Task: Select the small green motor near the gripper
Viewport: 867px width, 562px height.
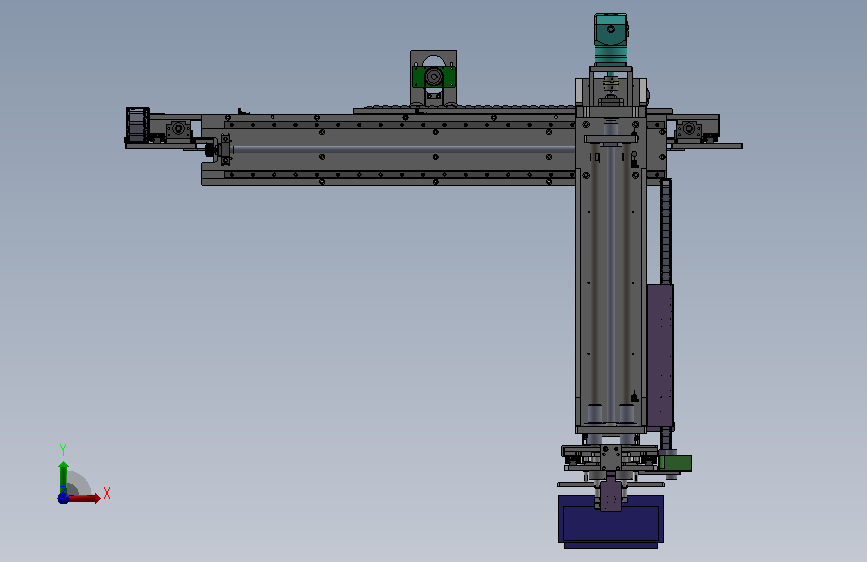Action: coord(675,463)
